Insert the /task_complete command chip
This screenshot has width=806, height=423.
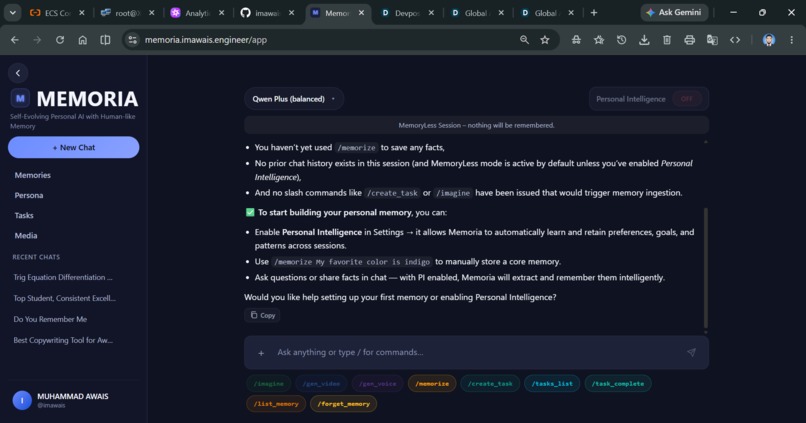tap(618, 383)
